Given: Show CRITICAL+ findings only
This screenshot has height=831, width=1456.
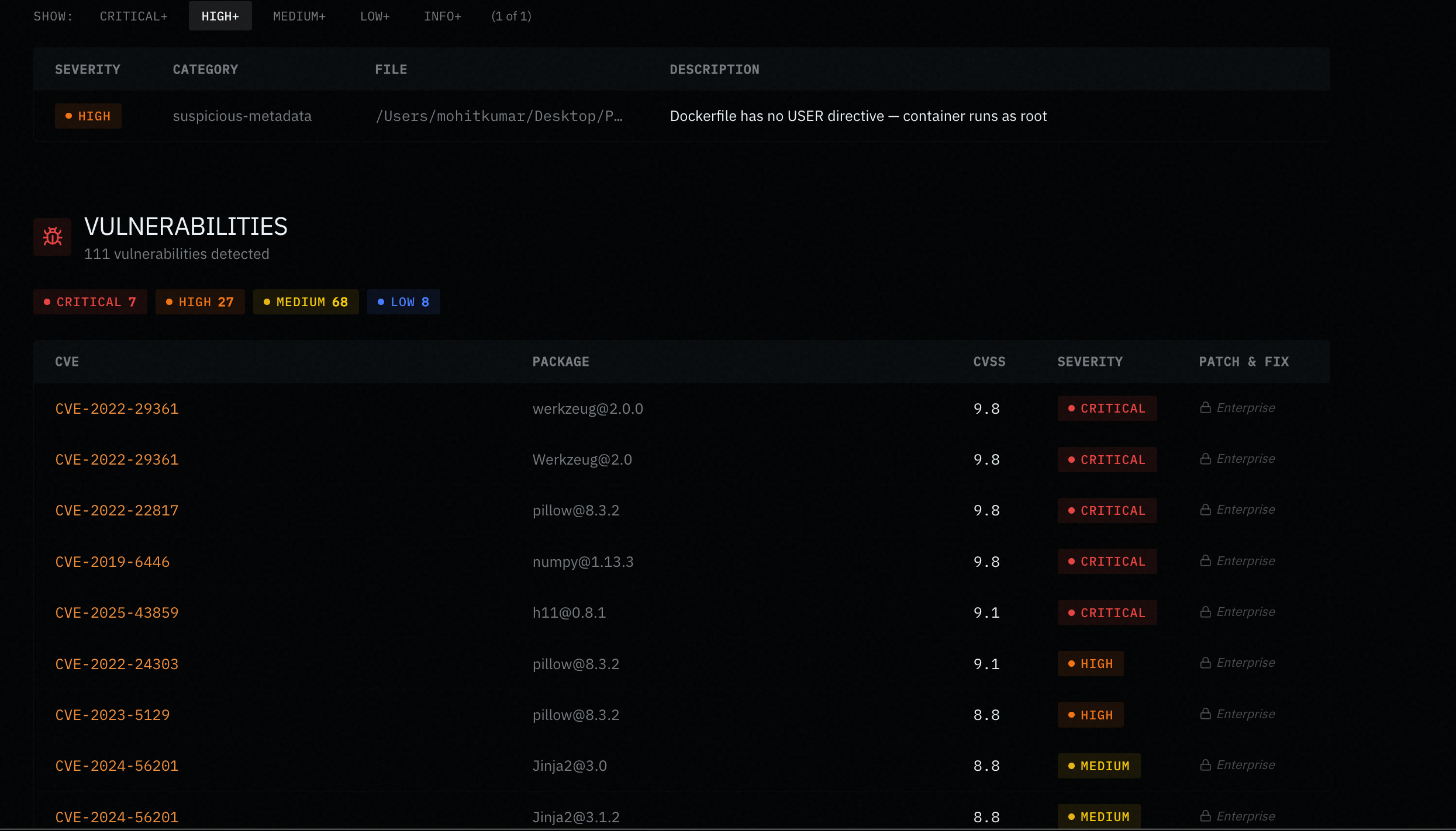Looking at the screenshot, I should [x=134, y=16].
